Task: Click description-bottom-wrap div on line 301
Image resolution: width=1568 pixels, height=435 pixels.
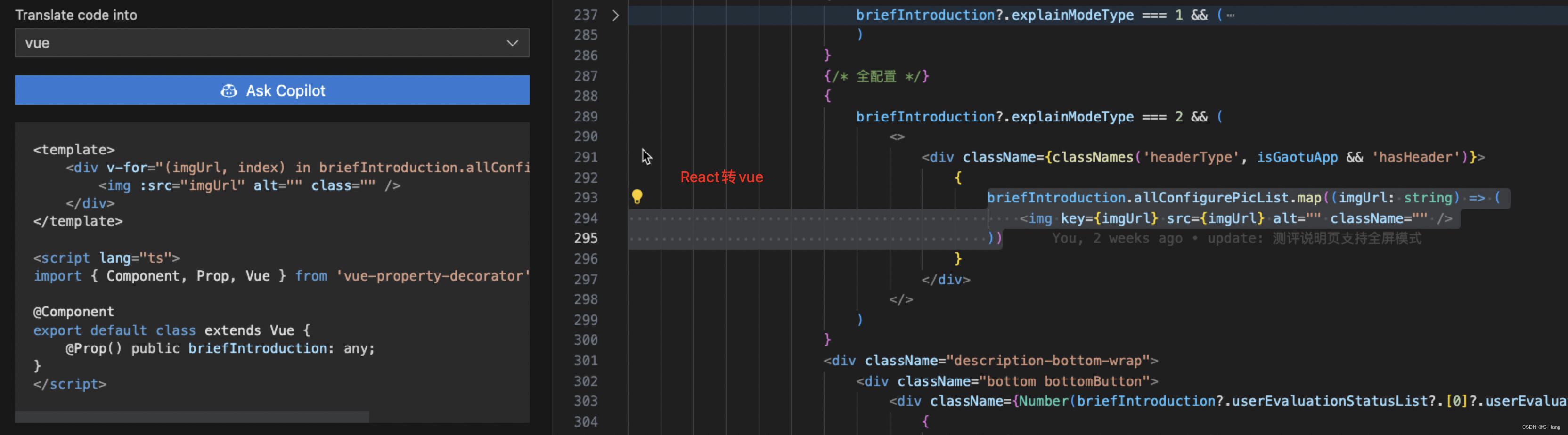Action: click(991, 361)
